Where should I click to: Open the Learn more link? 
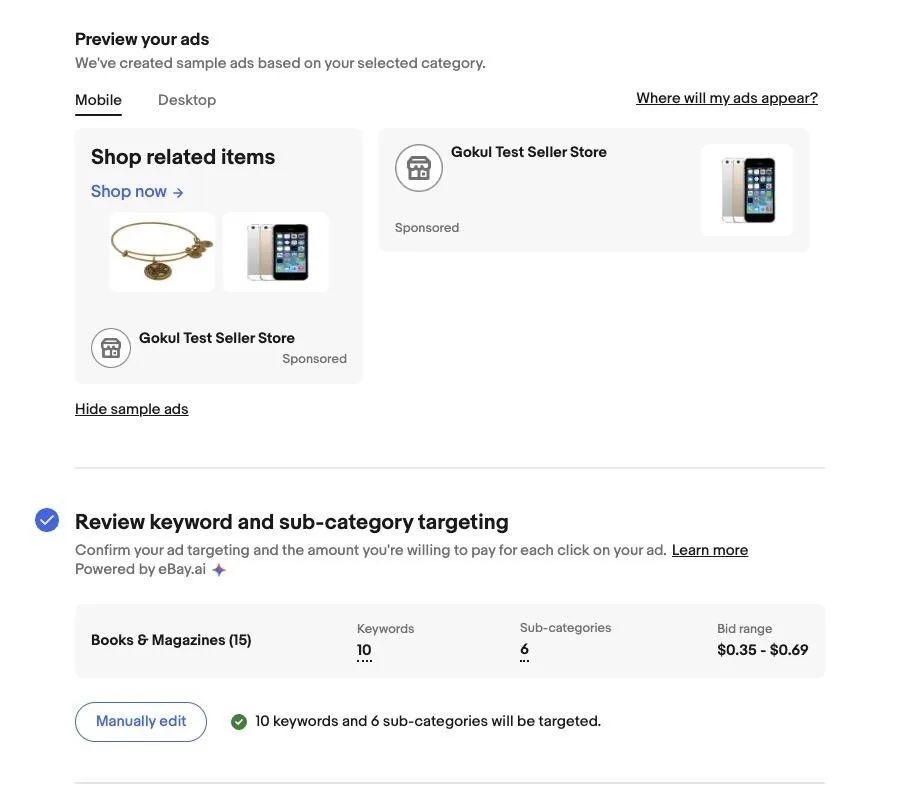710,550
